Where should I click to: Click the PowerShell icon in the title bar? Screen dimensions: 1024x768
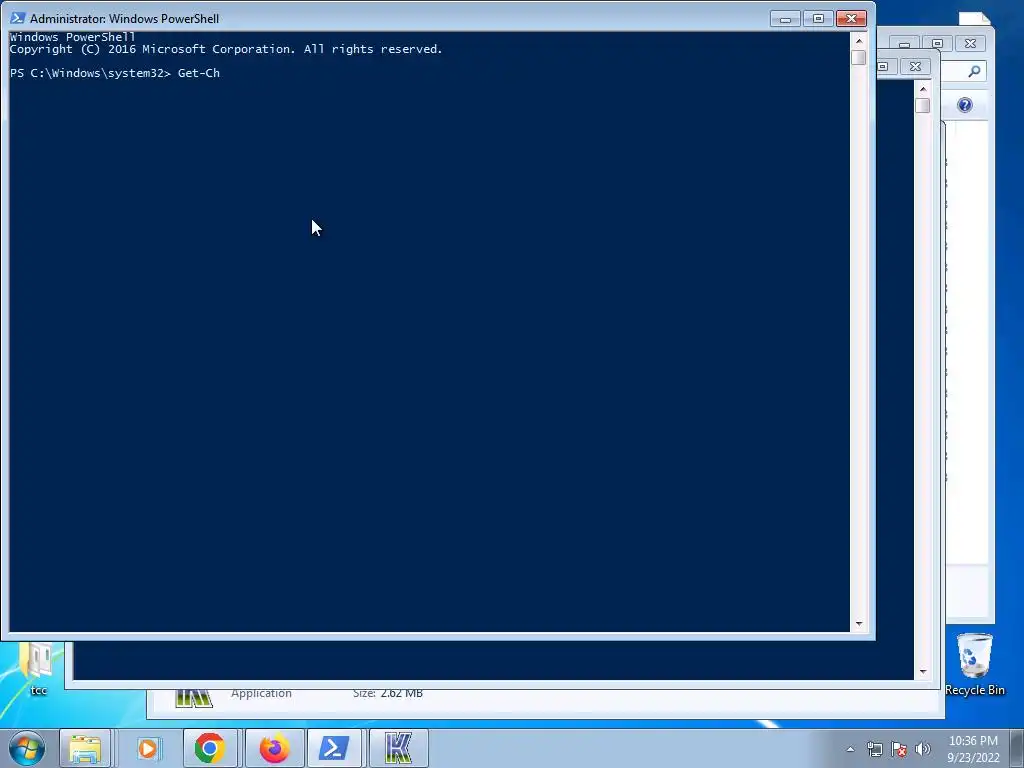click(18, 18)
